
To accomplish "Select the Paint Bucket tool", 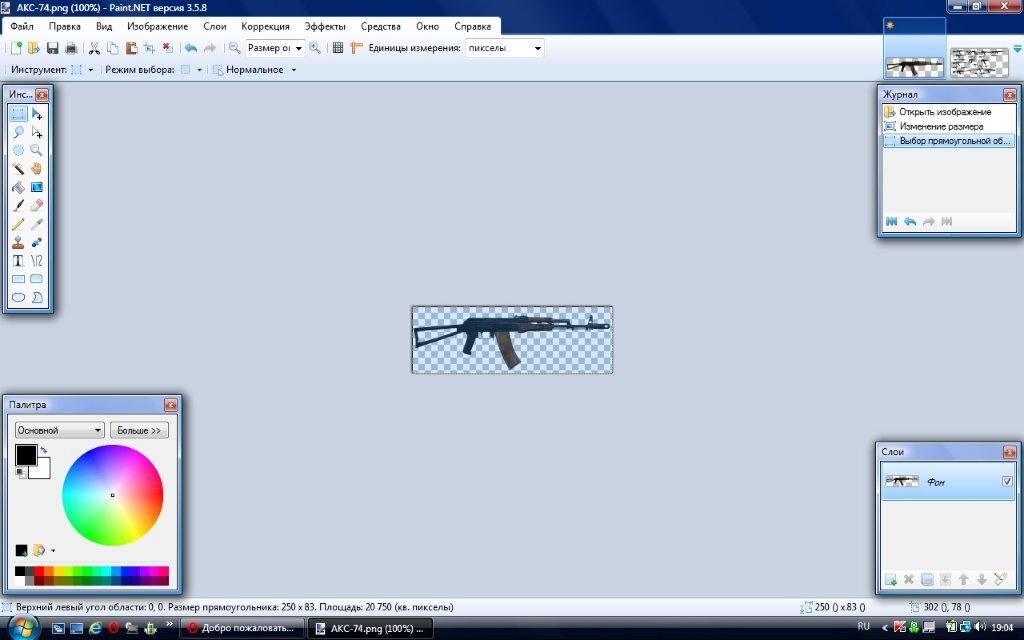I will 18,187.
